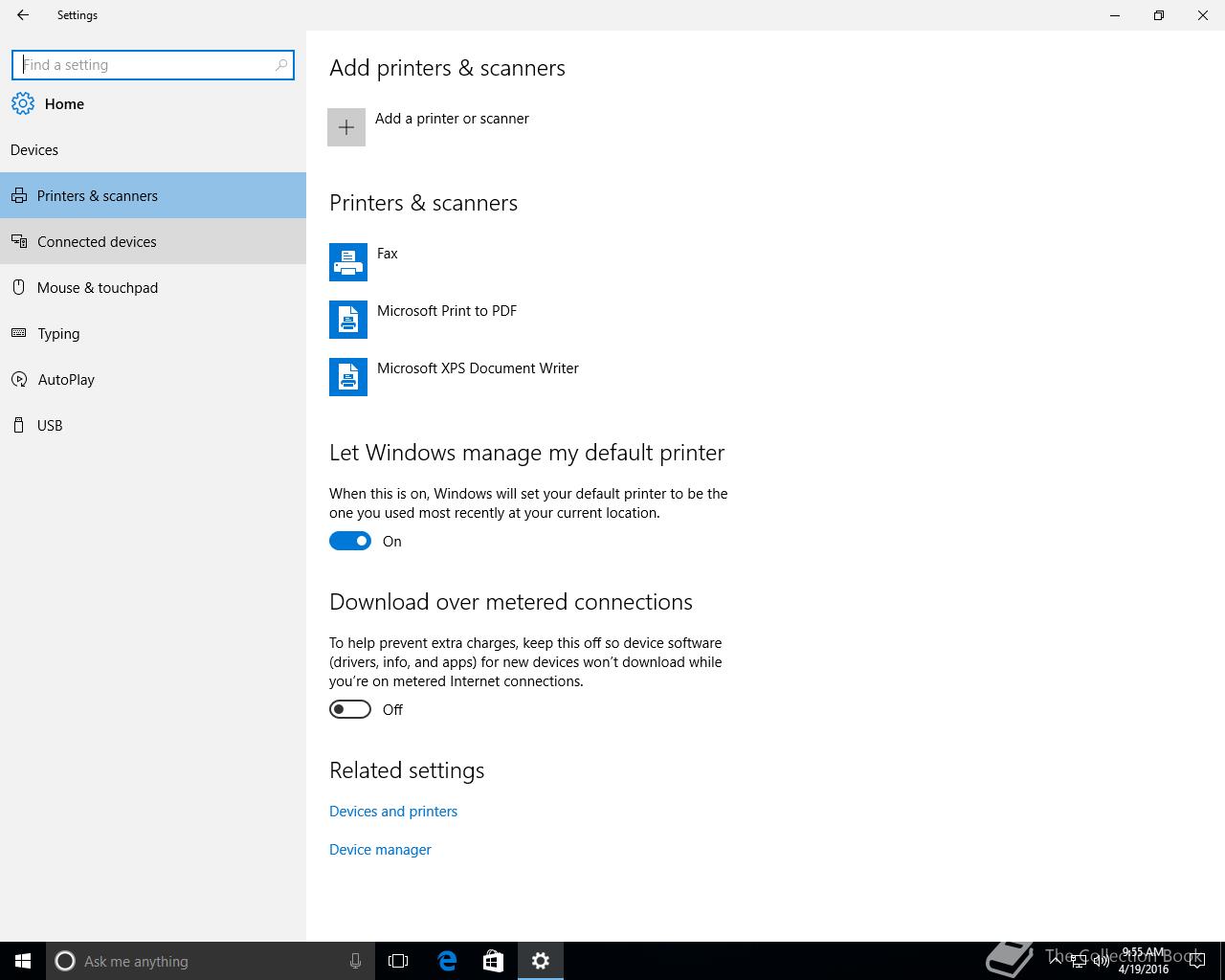Open the Store app on the taskbar
This screenshot has height=980, width=1225.
[x=493, y=961]
